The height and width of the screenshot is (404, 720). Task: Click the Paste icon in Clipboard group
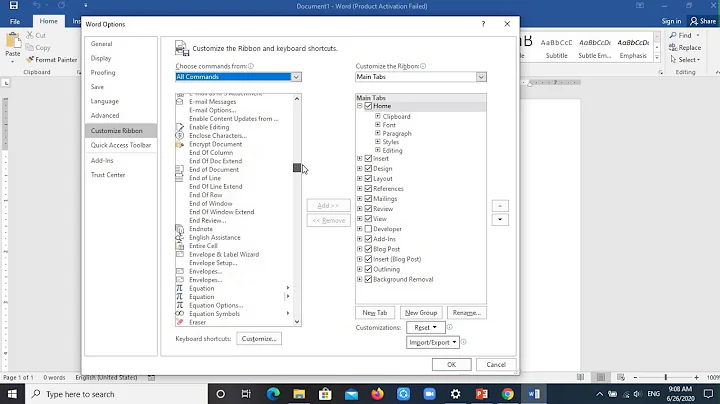(x=13, y=41)
